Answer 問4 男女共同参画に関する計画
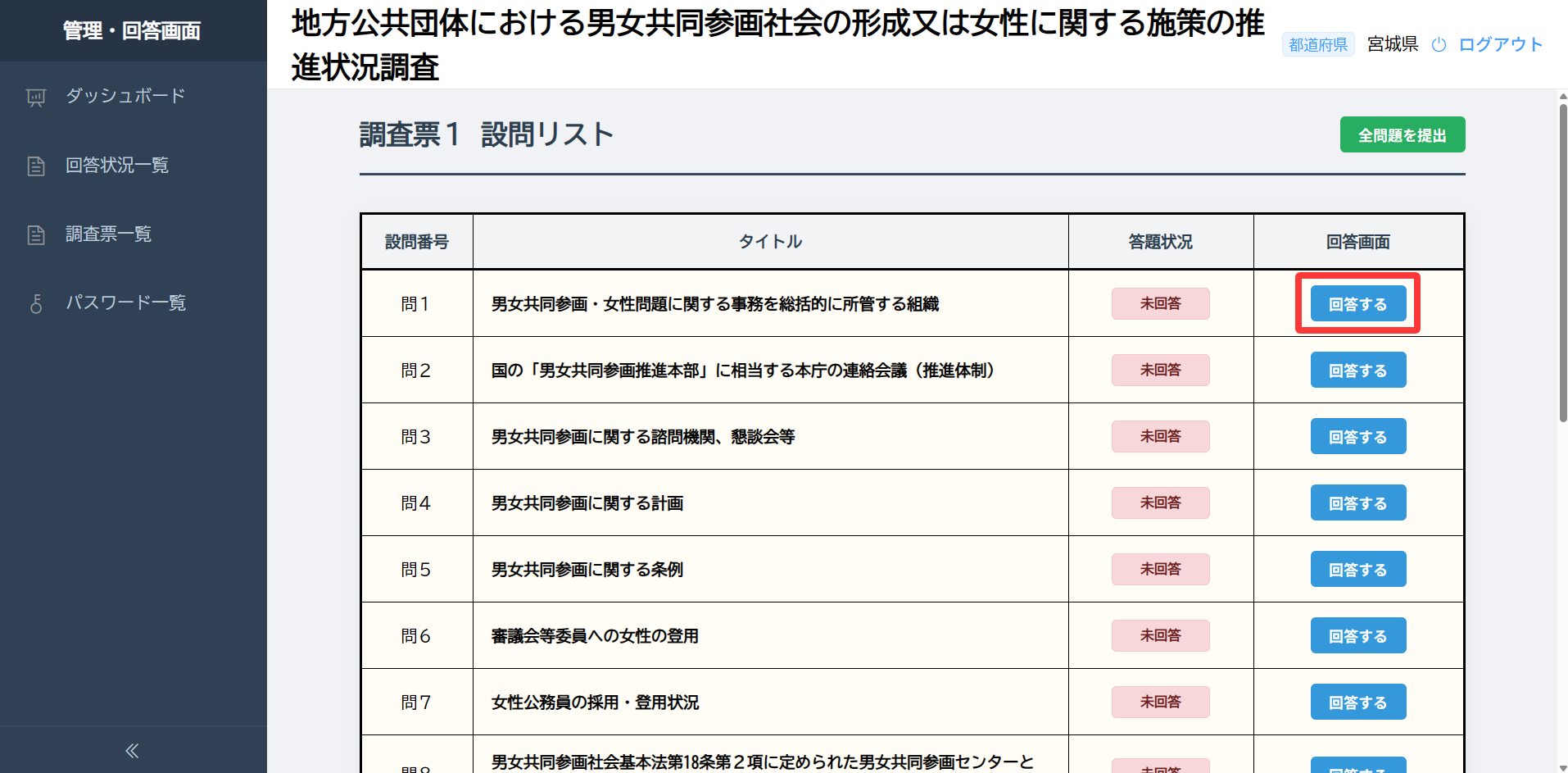The image size is (1568, 773). pos(1358,503)
